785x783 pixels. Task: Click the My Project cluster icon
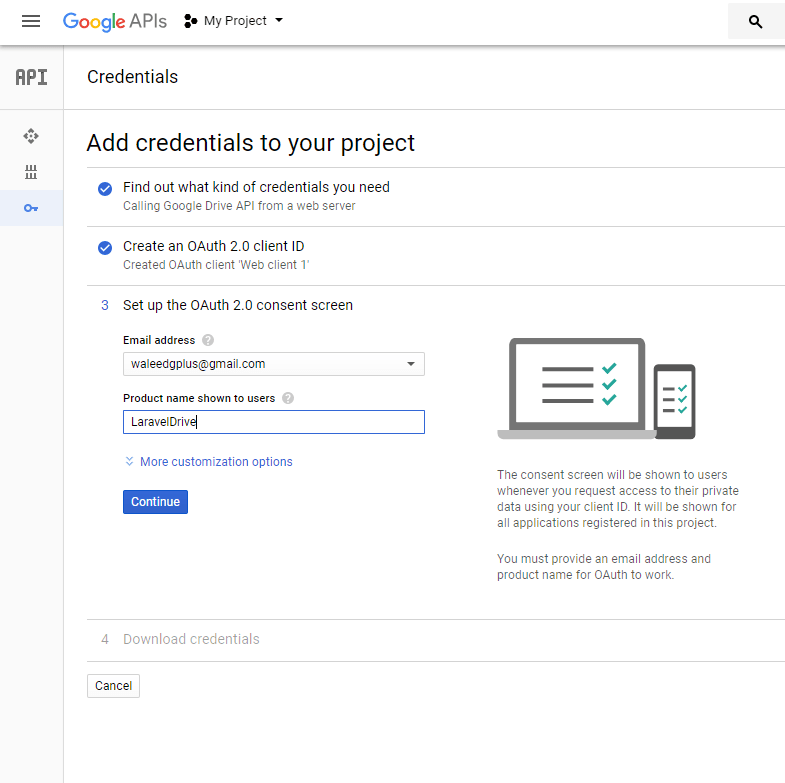pyautogui.click(x=190, y=21)
